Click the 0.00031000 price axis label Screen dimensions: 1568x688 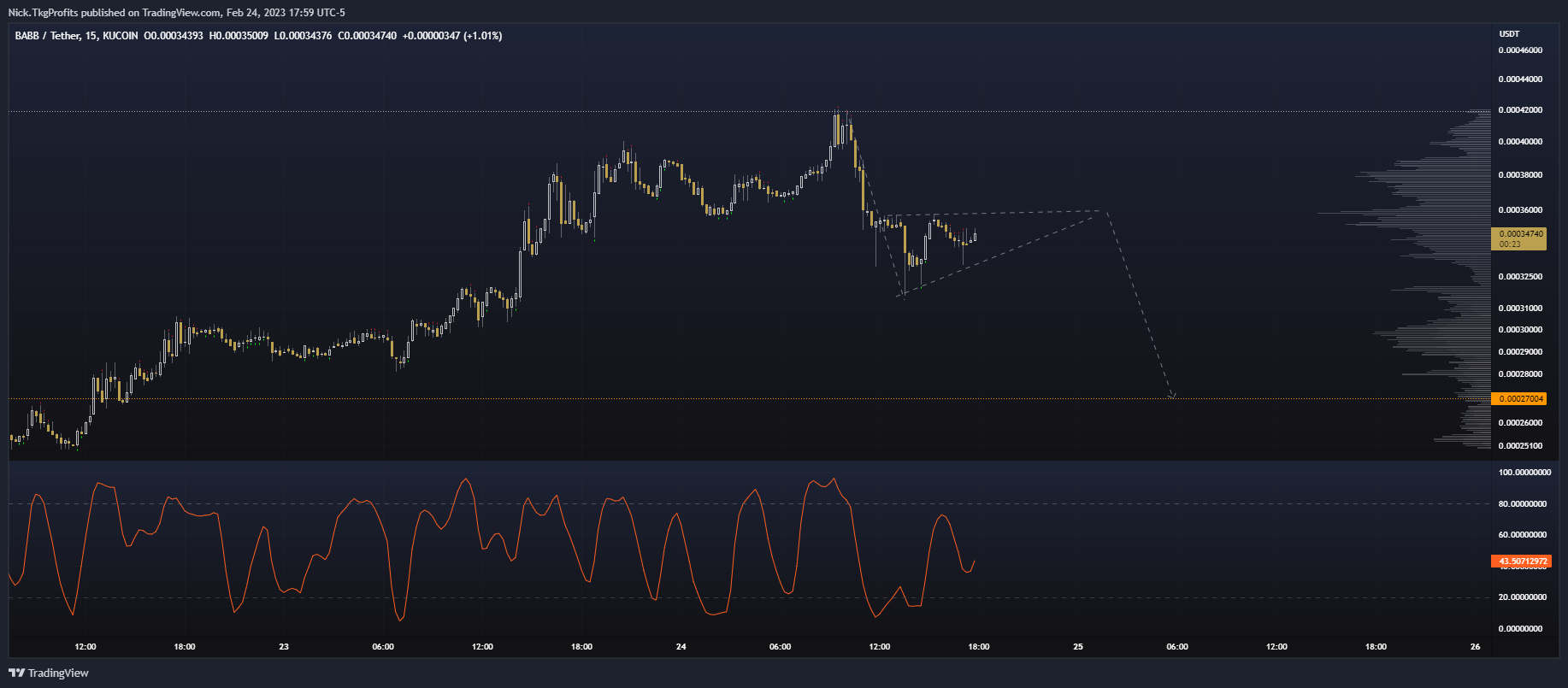click(x=1521, y=309)
